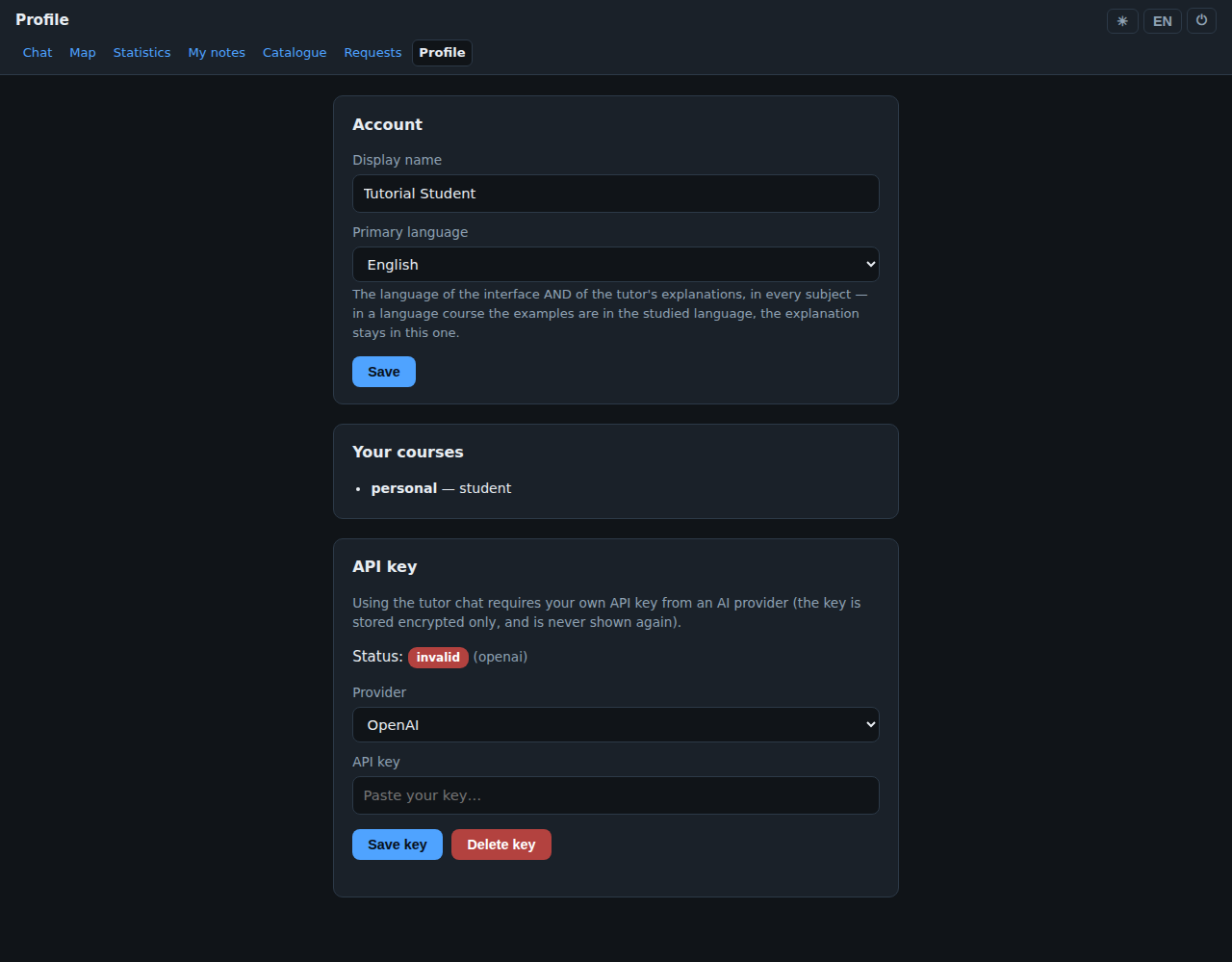
Task: Focus the Display name field
Action: [616, 194]
